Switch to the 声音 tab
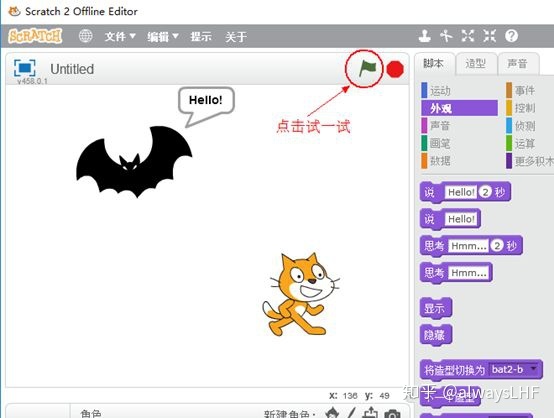 click(518, 64)
